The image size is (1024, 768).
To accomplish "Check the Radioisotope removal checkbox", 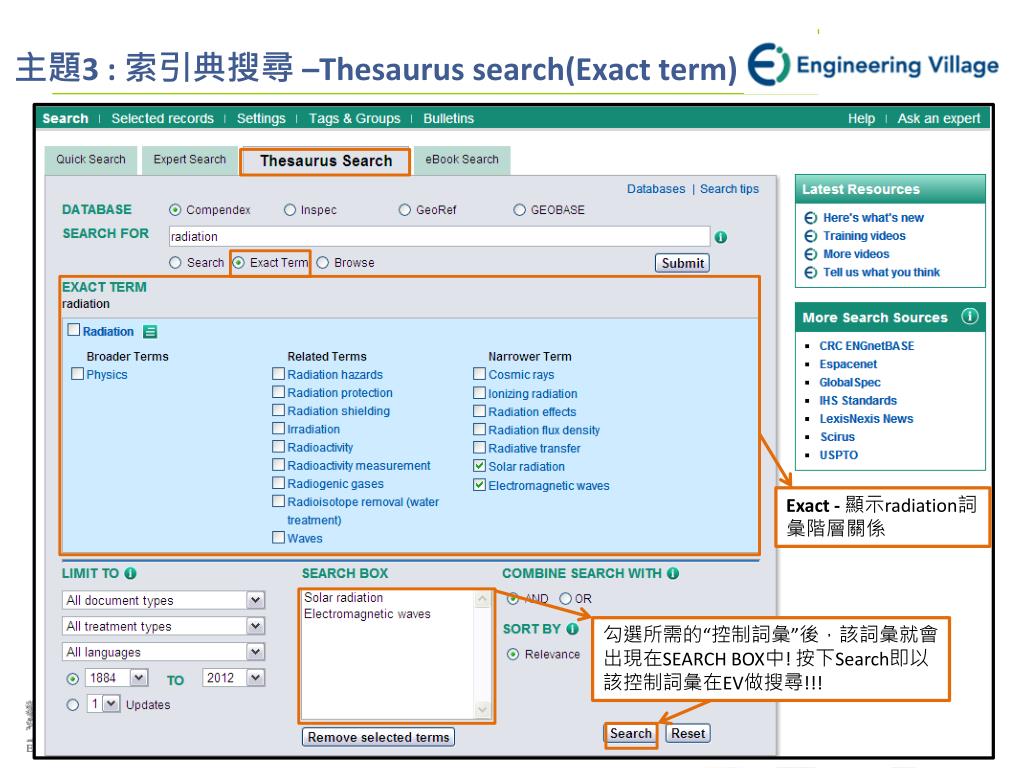I will [279, 501].
